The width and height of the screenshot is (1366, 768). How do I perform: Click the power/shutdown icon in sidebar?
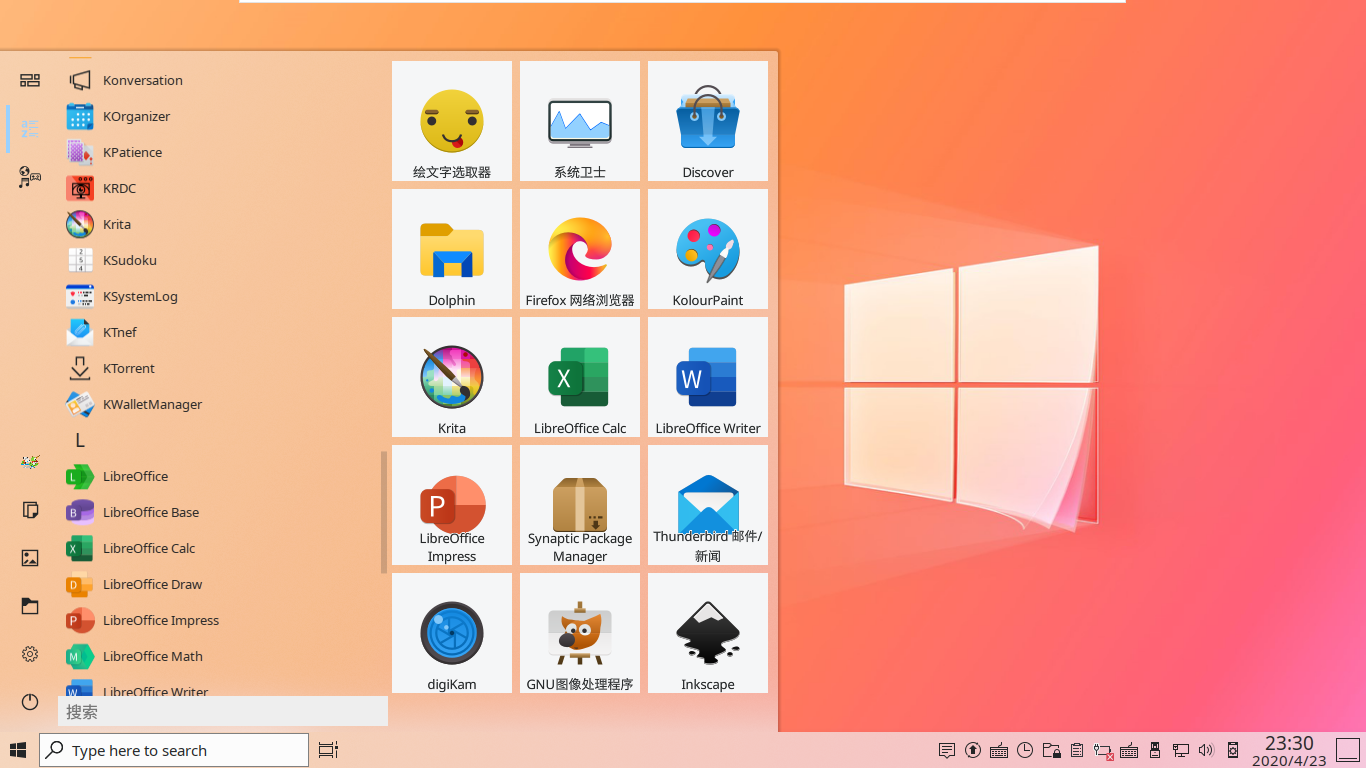click(29, 702)
